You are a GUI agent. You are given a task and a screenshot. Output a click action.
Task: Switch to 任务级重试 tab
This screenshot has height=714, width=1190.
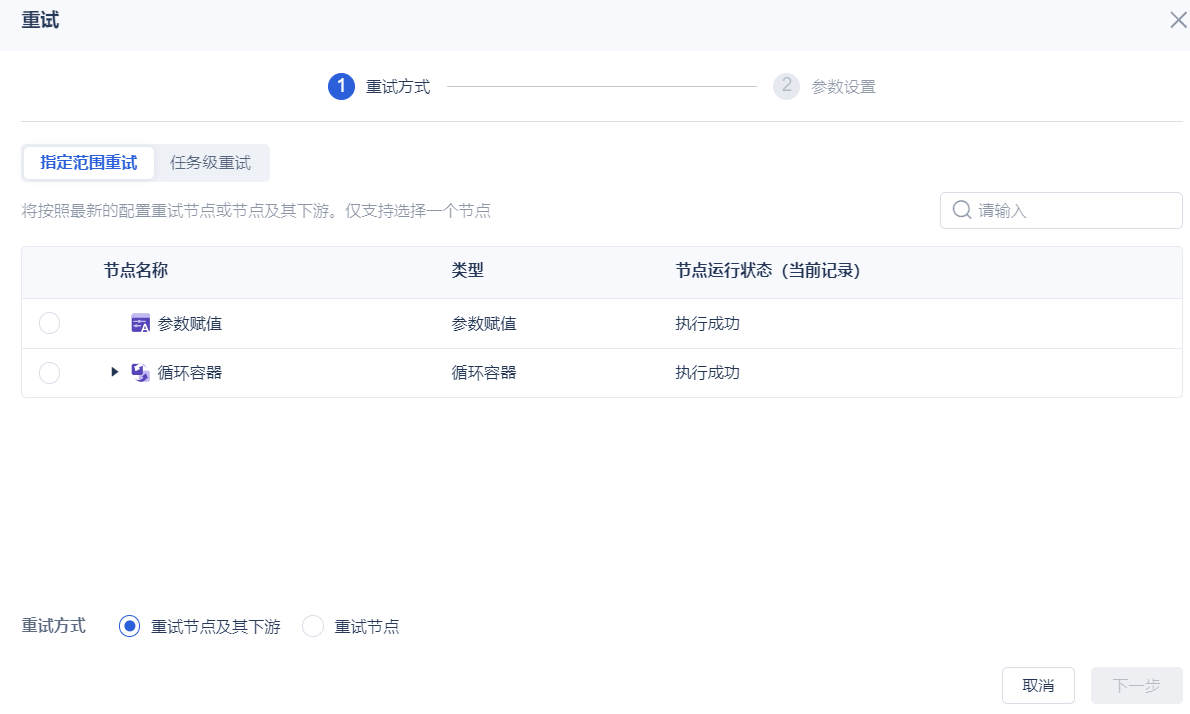[x=210, y=162]
